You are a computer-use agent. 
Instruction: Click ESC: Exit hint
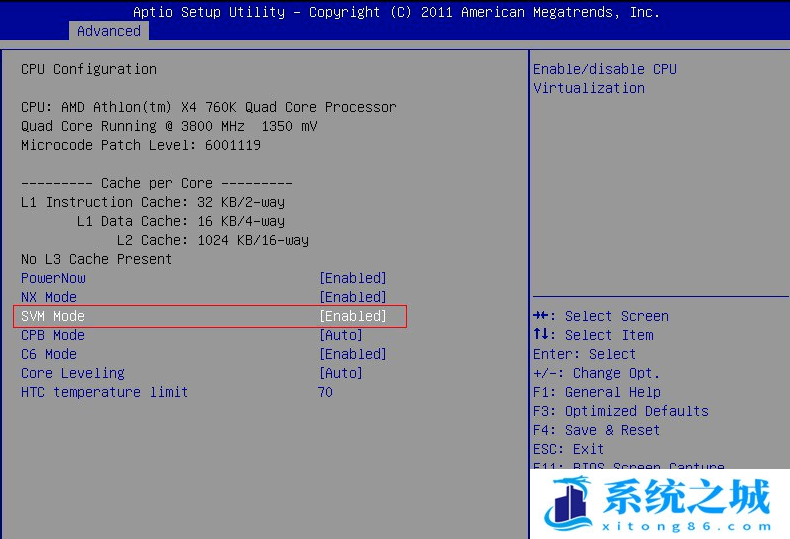(x=568, y=449)
